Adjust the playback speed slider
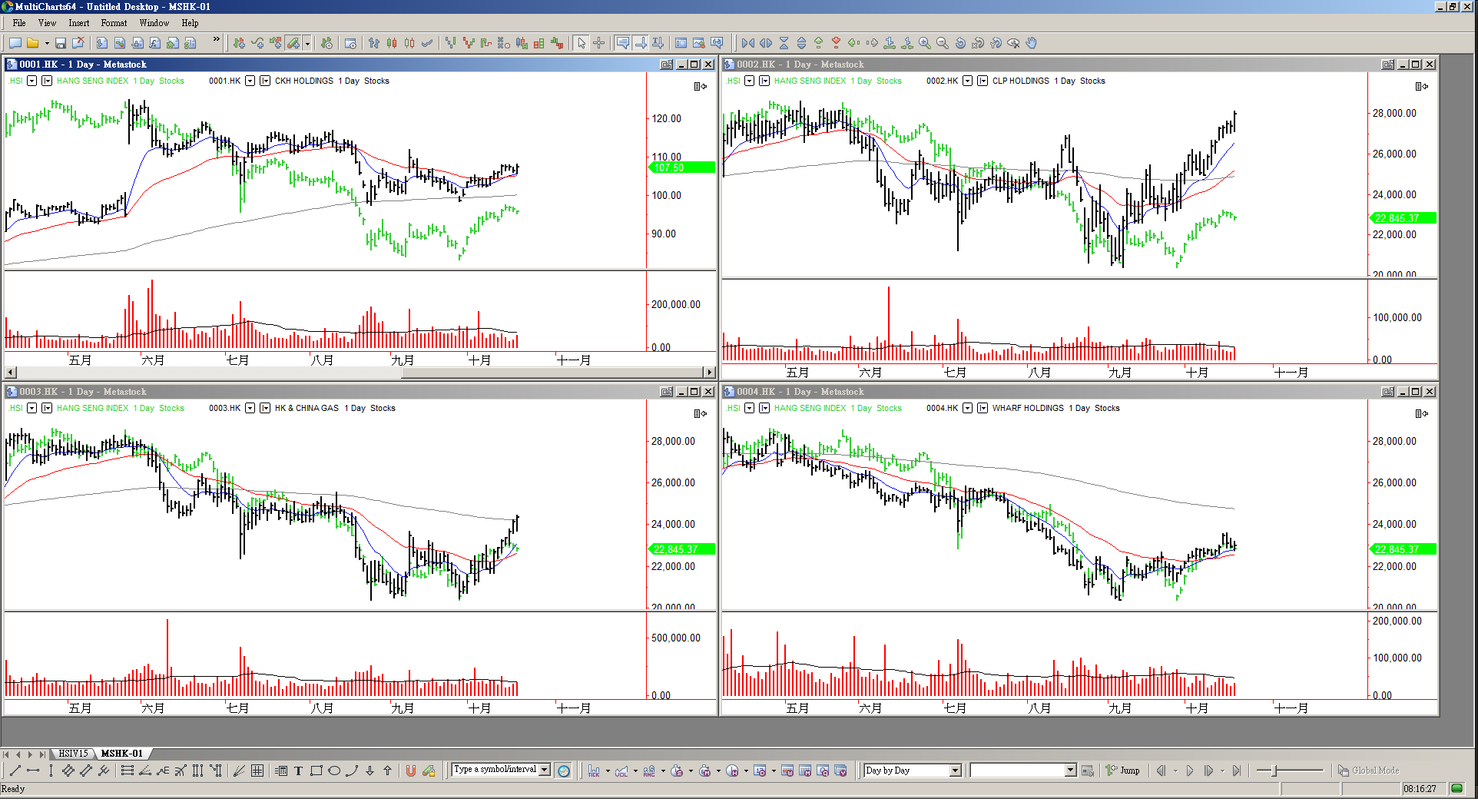The height and width of the screenshot is (812, 1478). pos(1275,771)
